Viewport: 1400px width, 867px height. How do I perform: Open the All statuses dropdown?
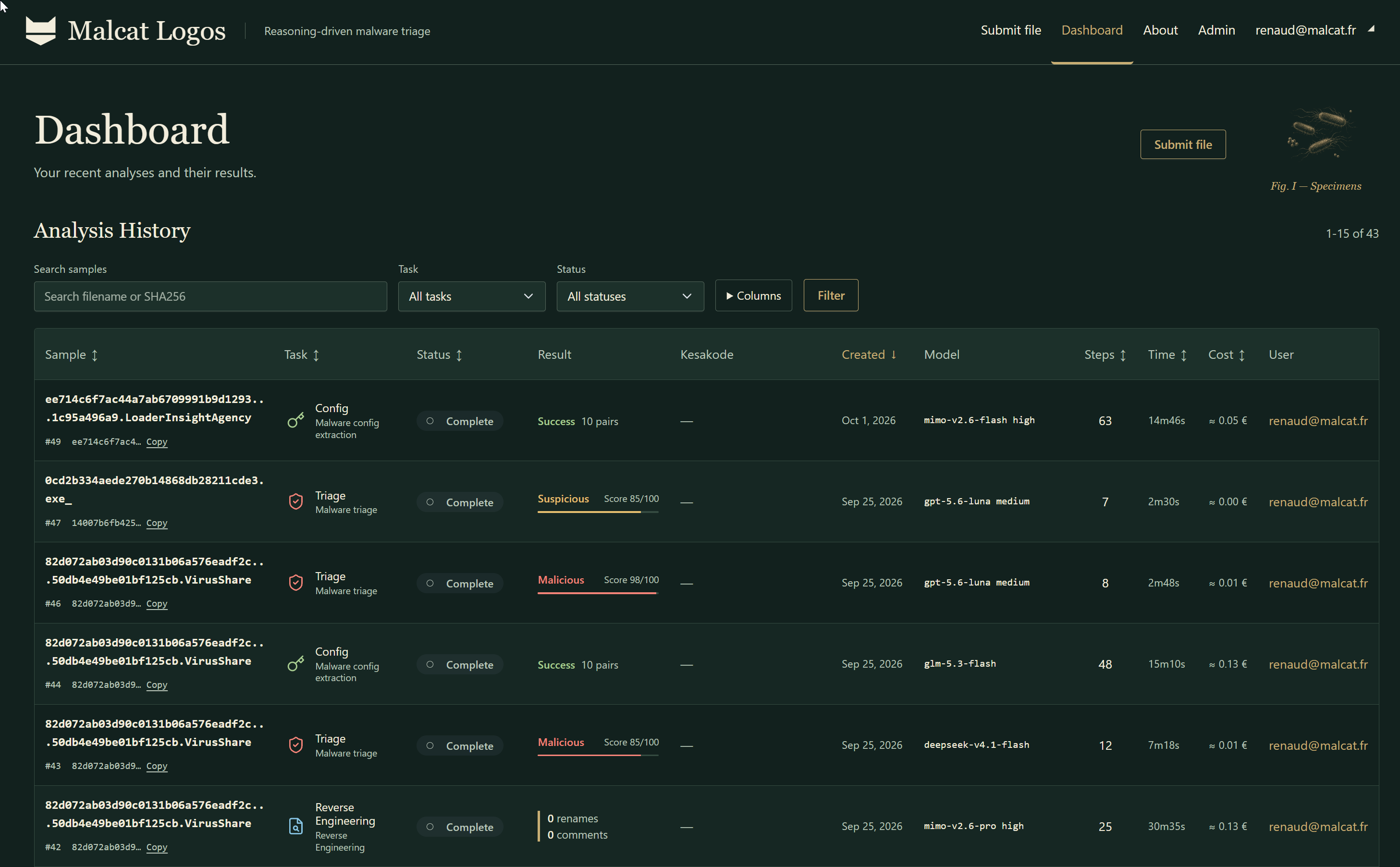coord(630,296)
